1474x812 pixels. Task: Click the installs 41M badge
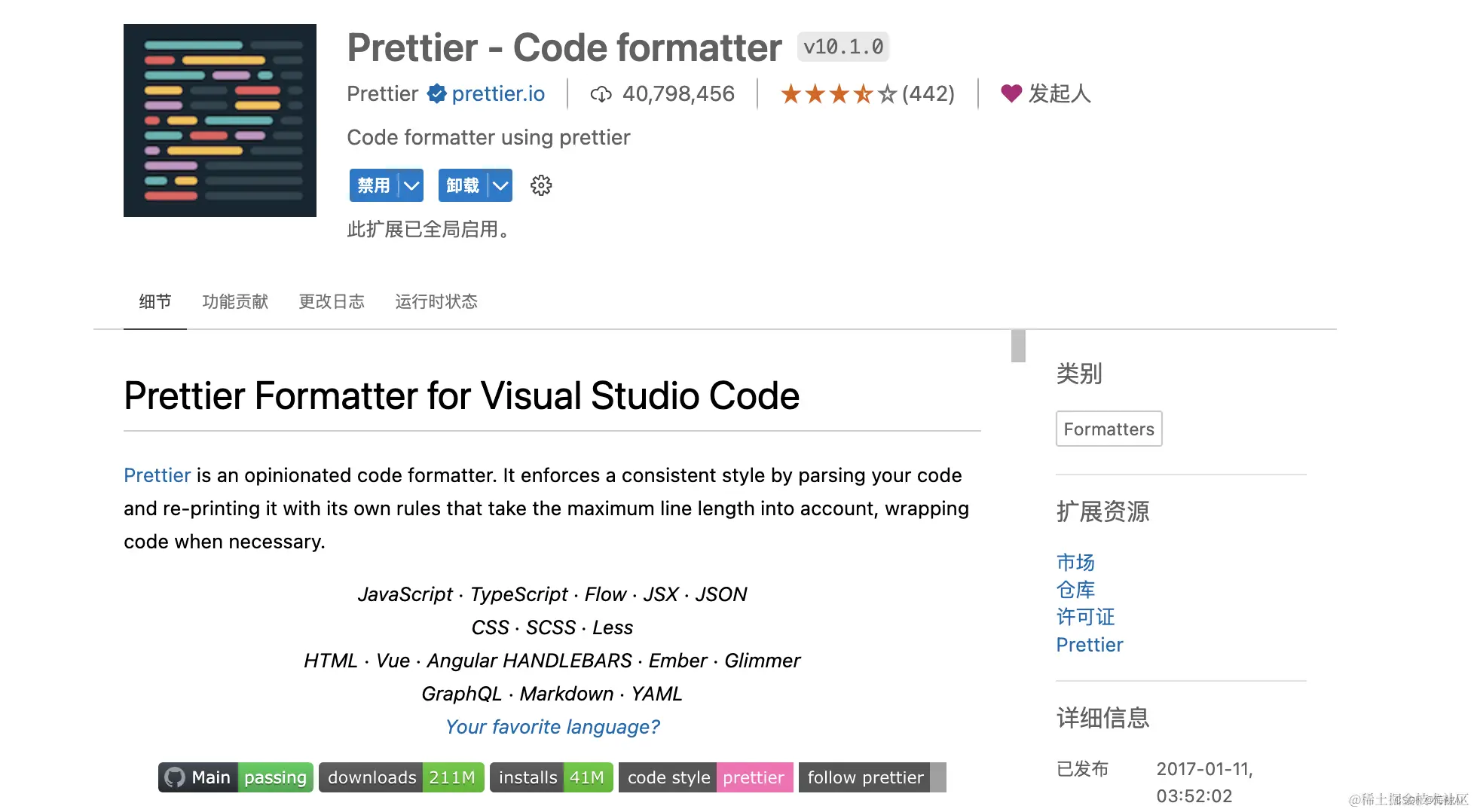(552, 777)
